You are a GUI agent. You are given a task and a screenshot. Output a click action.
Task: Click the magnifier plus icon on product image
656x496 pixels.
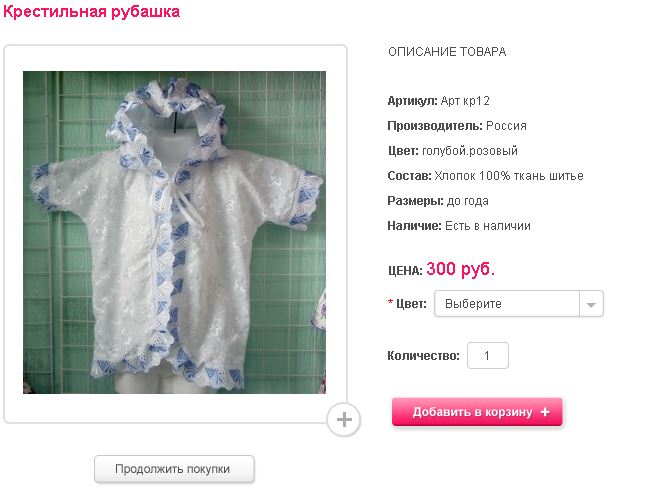[344, 420]
